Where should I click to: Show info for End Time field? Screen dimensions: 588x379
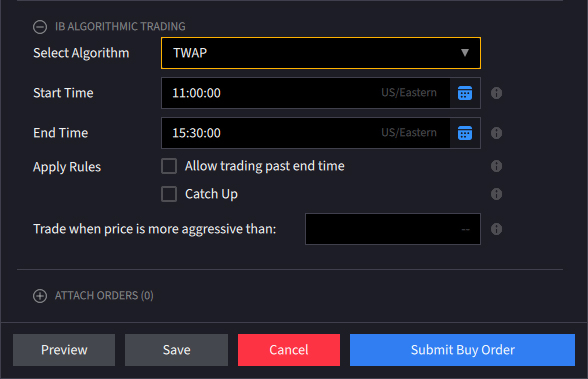click(x=496, y=133)
